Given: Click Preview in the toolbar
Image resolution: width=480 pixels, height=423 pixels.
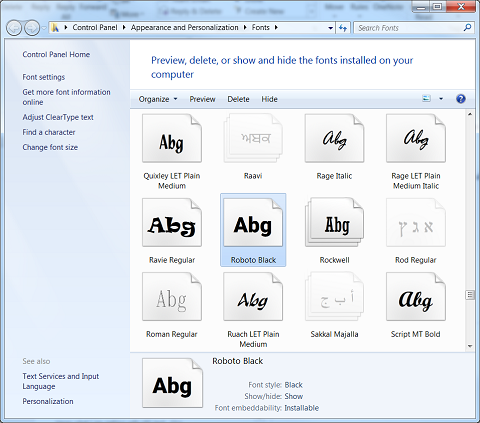Looking at the screenshot, I should tap(202, 99).
